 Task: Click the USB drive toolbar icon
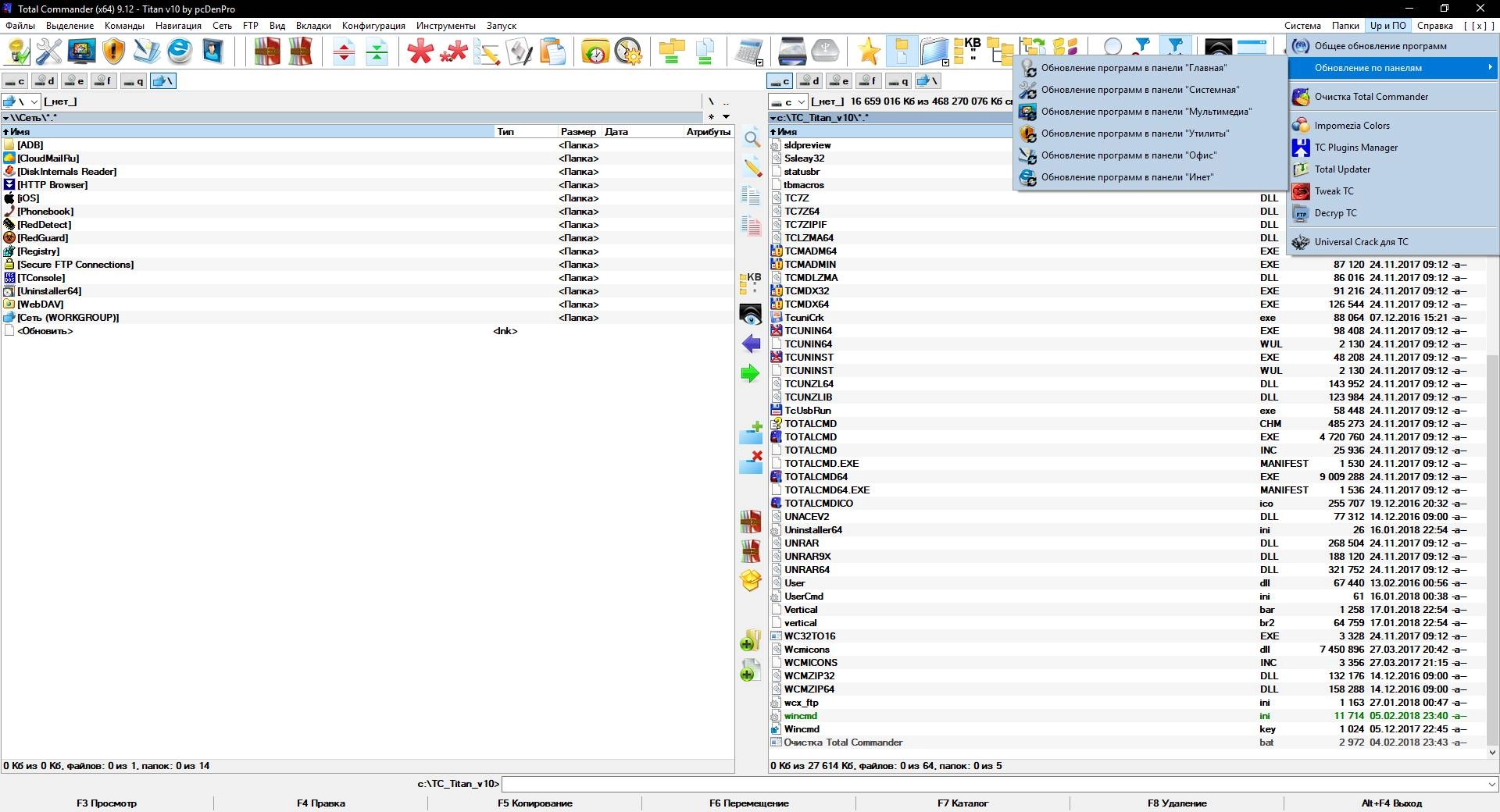coord(825,52)
